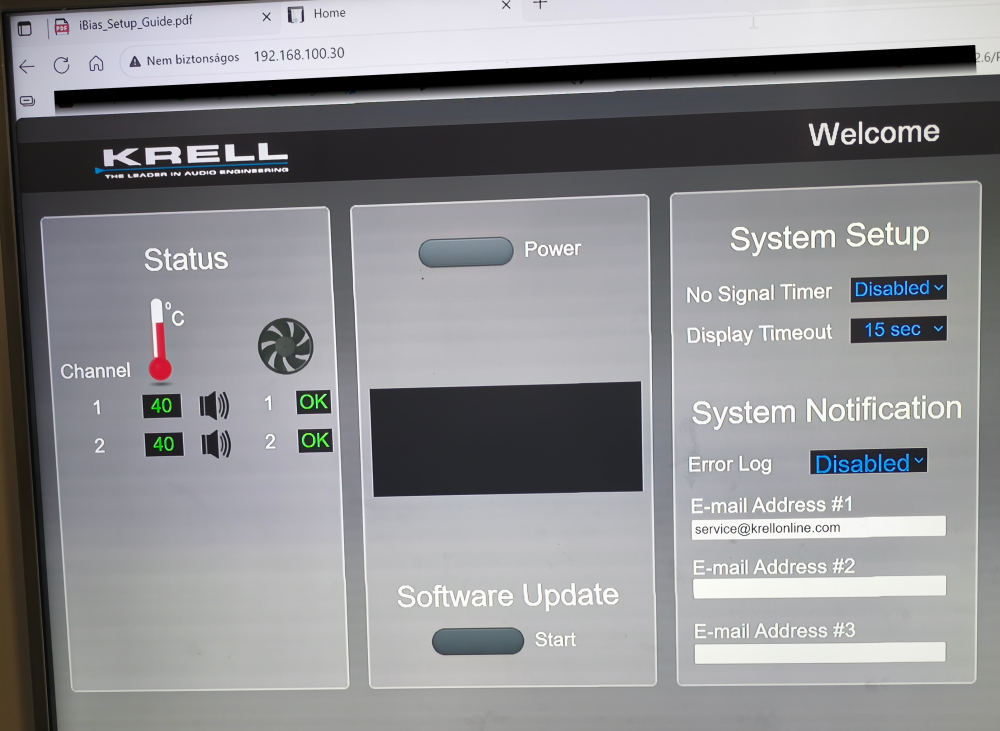Click the 'Nem biztonságos' security warning
1000x731 pixels.
(184, 59)
